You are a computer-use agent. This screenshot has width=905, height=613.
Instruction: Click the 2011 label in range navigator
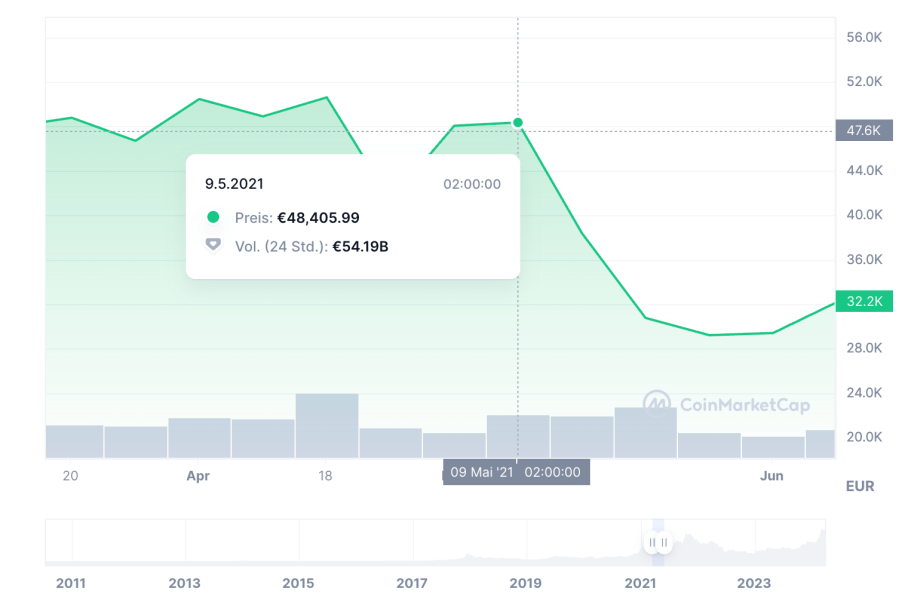point(71,583)
